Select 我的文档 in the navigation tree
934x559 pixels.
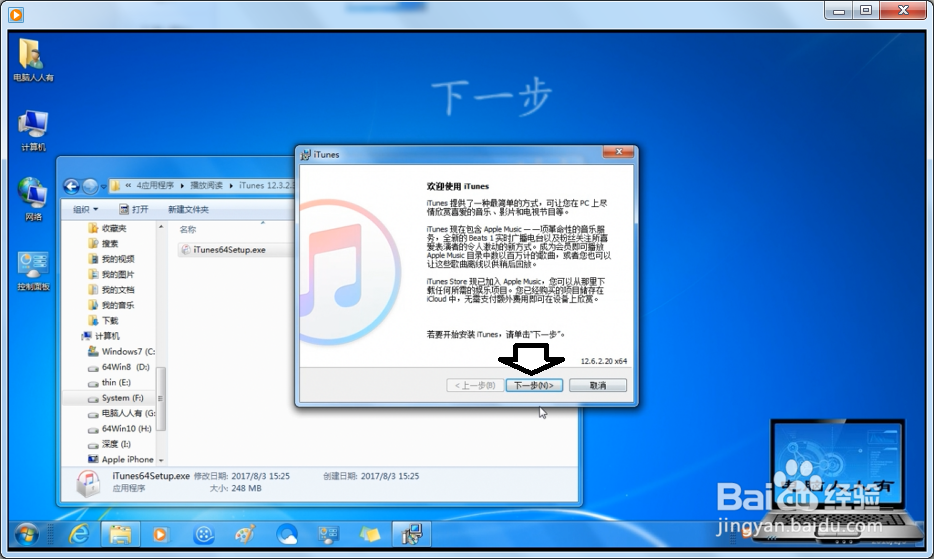click(111, 290)
